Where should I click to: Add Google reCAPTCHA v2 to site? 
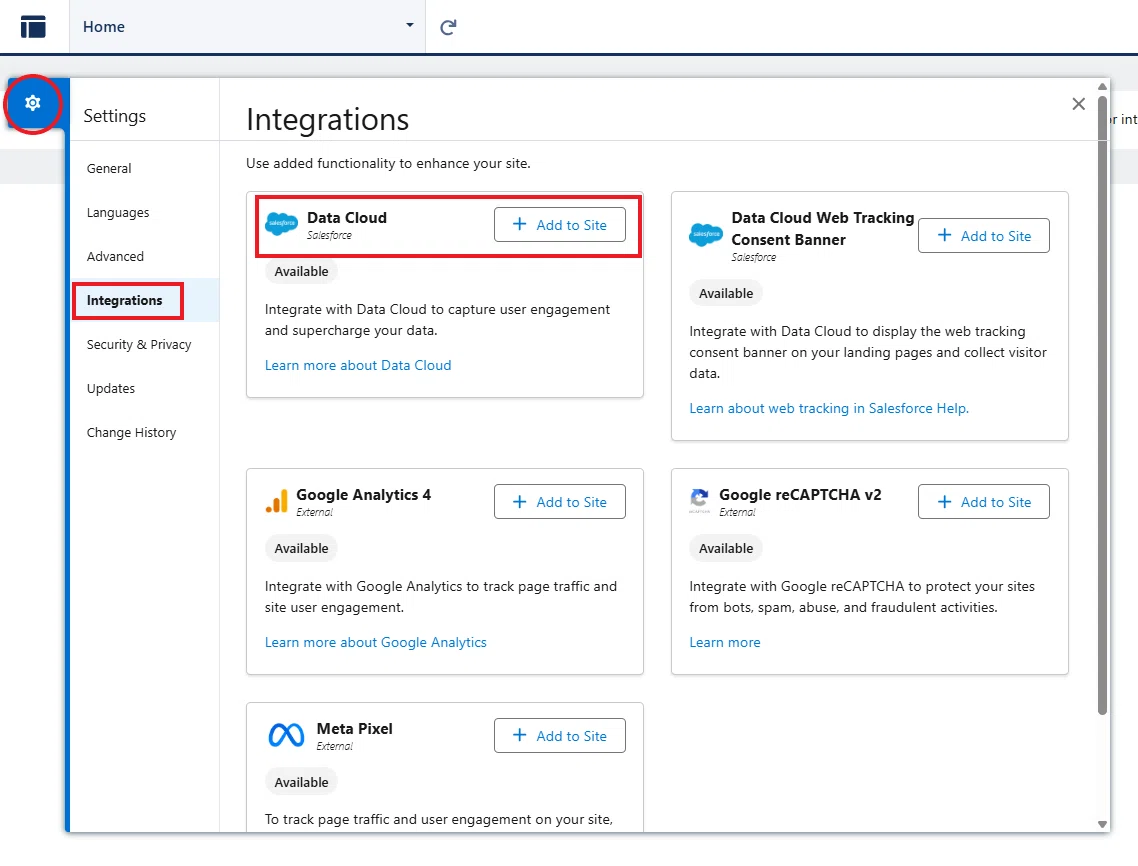(x=983, y=502)
